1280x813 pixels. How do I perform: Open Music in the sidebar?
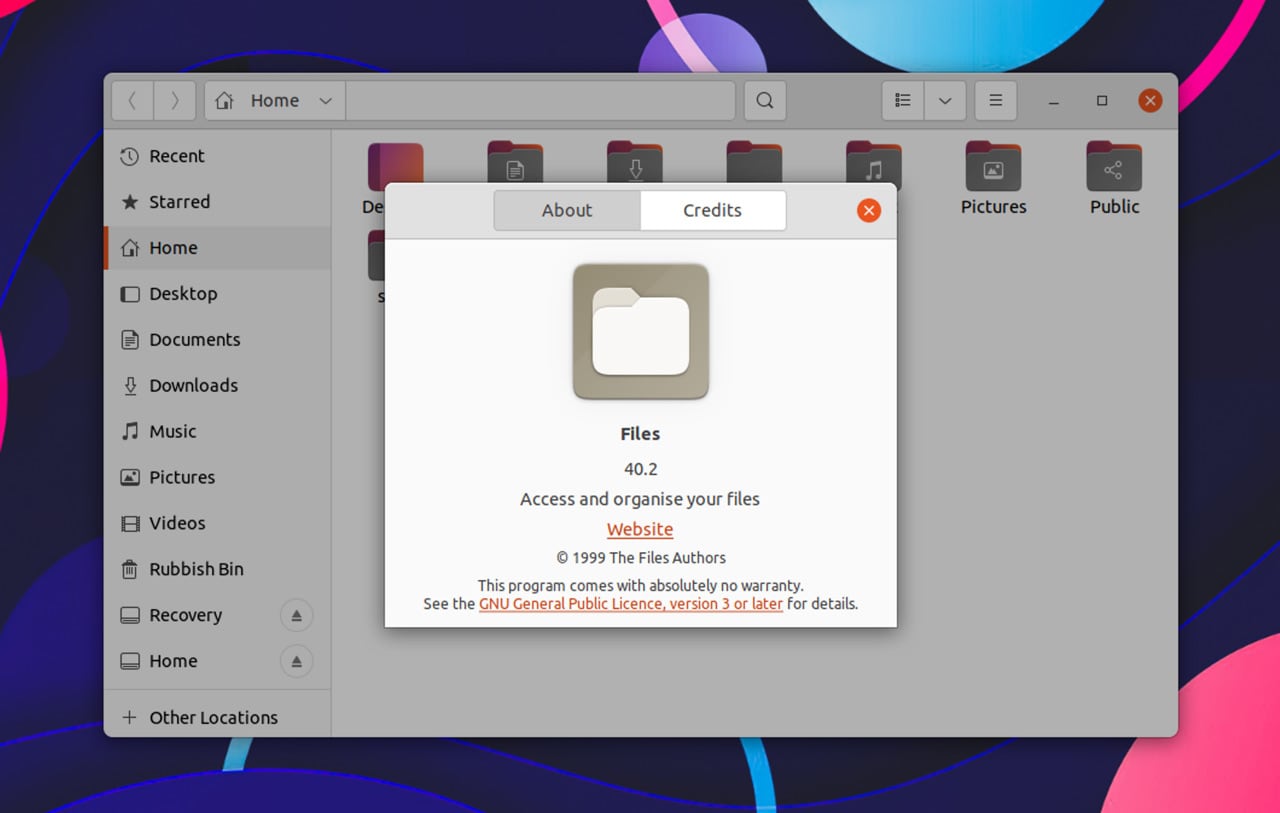click(x=217, y=432)
